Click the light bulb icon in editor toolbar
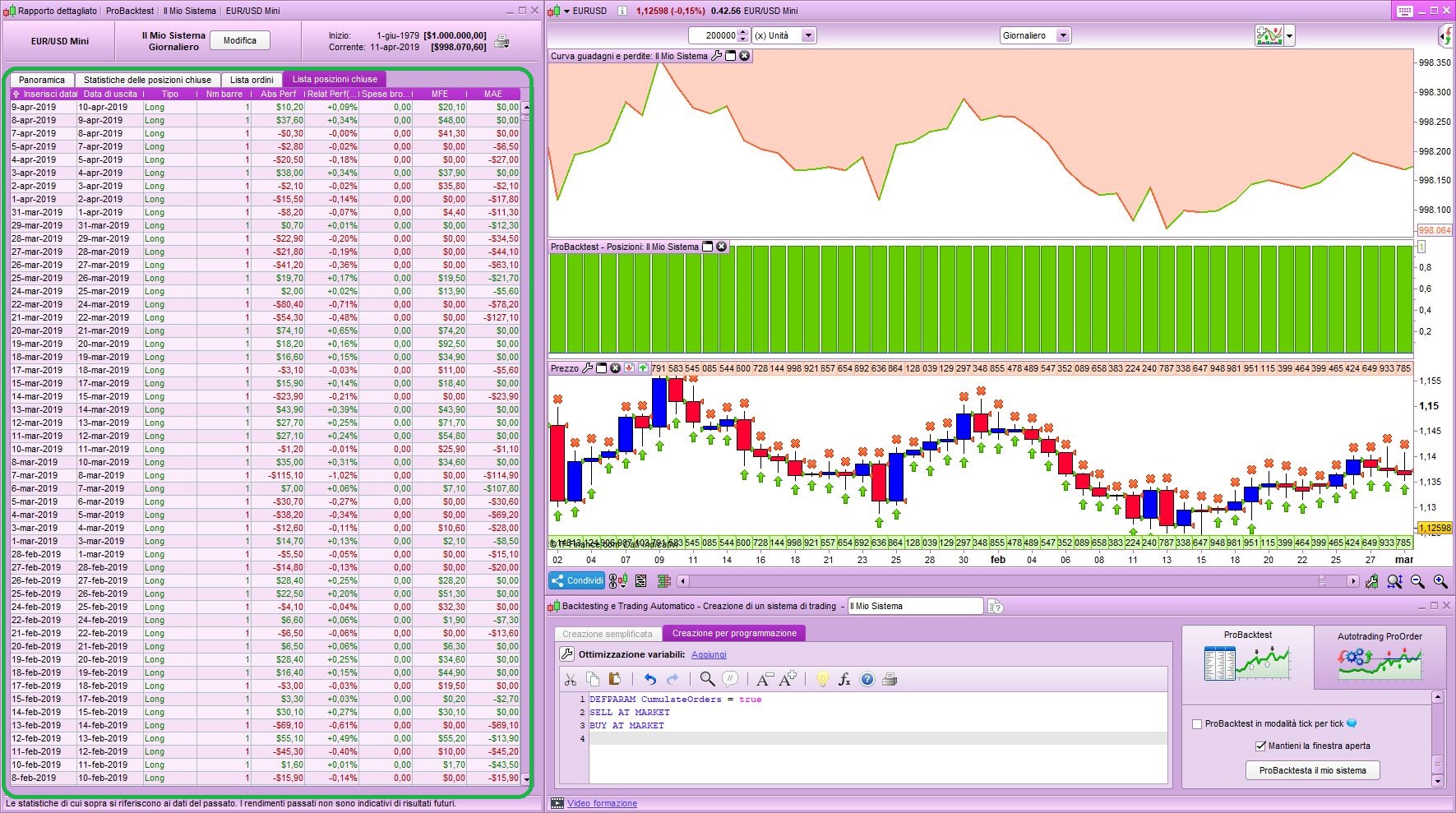Screen dimensions: 1456x813 click(821, 679)
